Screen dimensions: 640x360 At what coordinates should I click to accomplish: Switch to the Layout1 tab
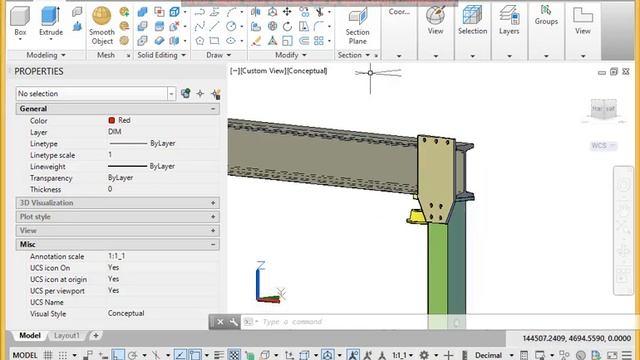(67, 336)
